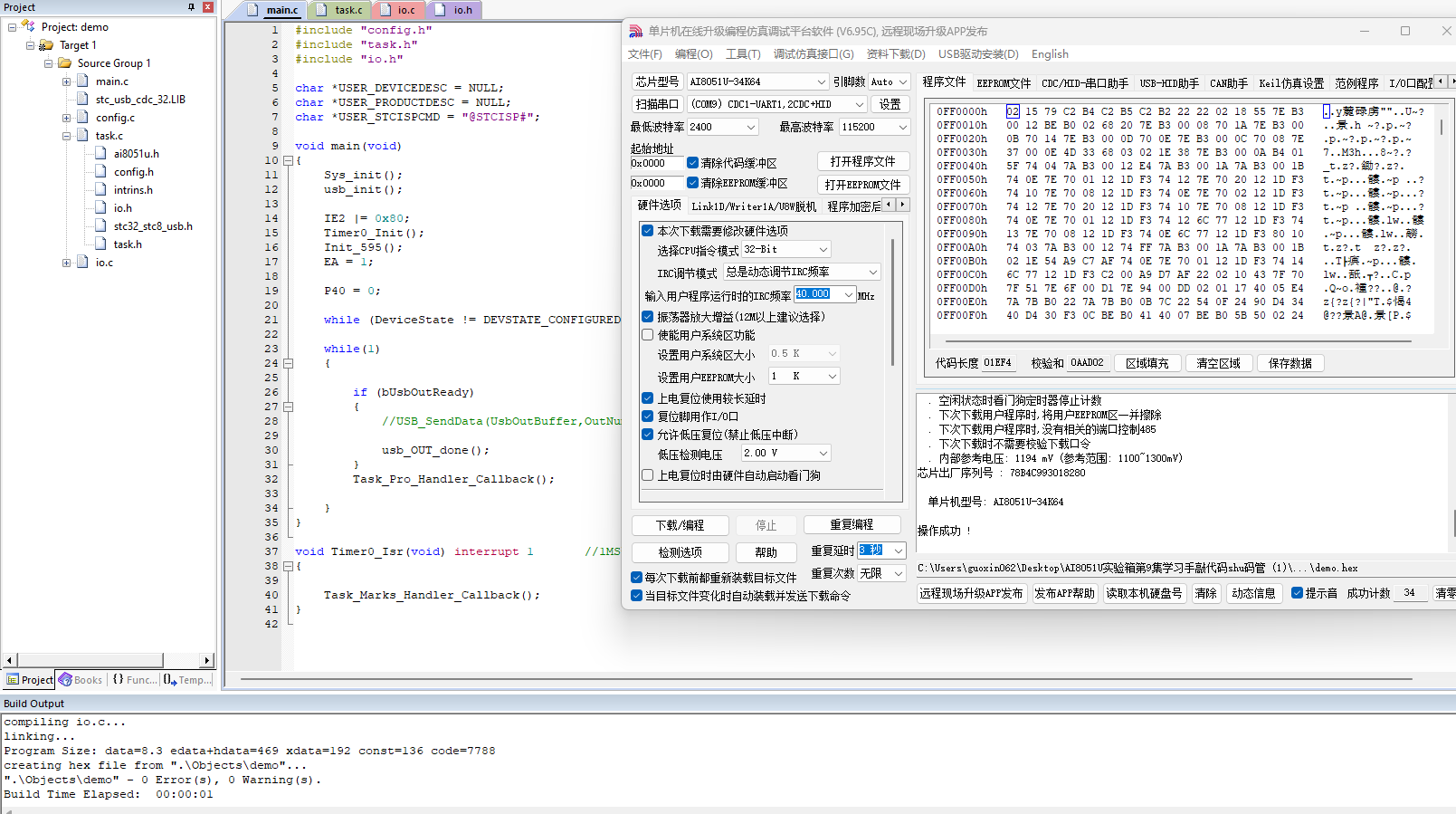Toggle 清除代码缓冲区 checkbox
Image resolution: width=1456 pixels, height=814 pixels.
coord(692,163)
